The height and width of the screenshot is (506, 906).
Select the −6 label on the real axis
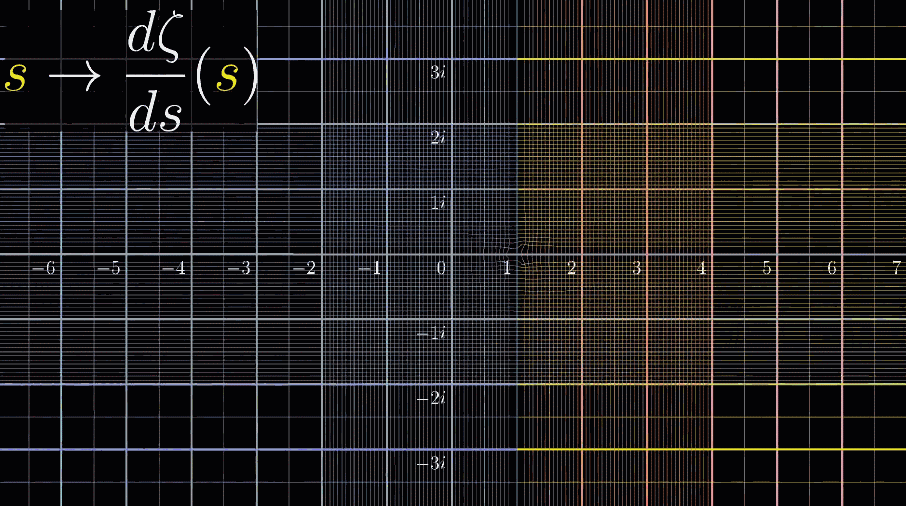43,269
